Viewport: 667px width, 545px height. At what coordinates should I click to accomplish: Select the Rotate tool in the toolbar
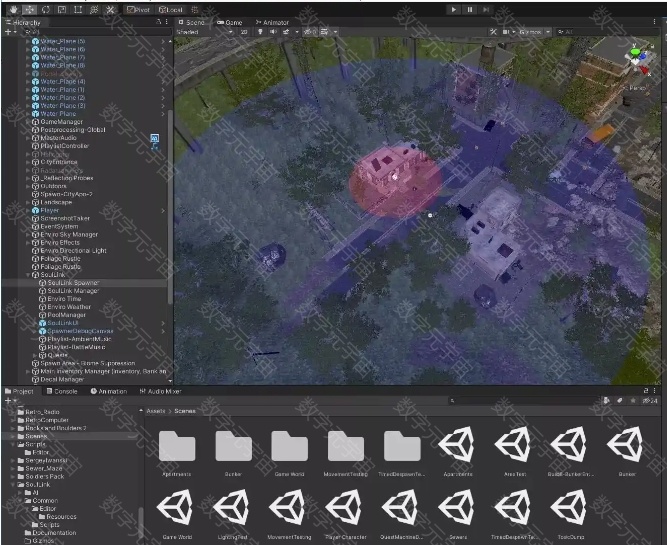[45, 9]
